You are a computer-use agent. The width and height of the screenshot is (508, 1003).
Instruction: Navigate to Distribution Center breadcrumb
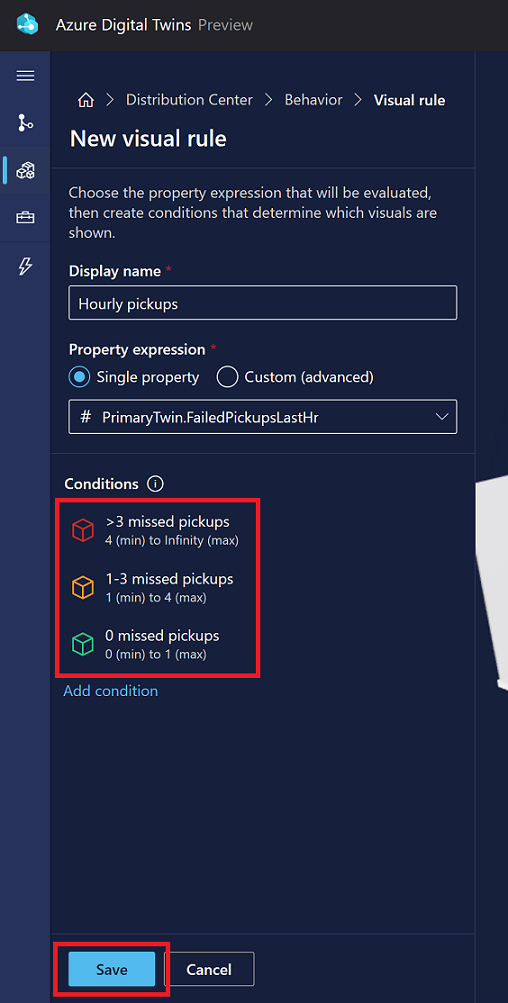coord(189,100)
